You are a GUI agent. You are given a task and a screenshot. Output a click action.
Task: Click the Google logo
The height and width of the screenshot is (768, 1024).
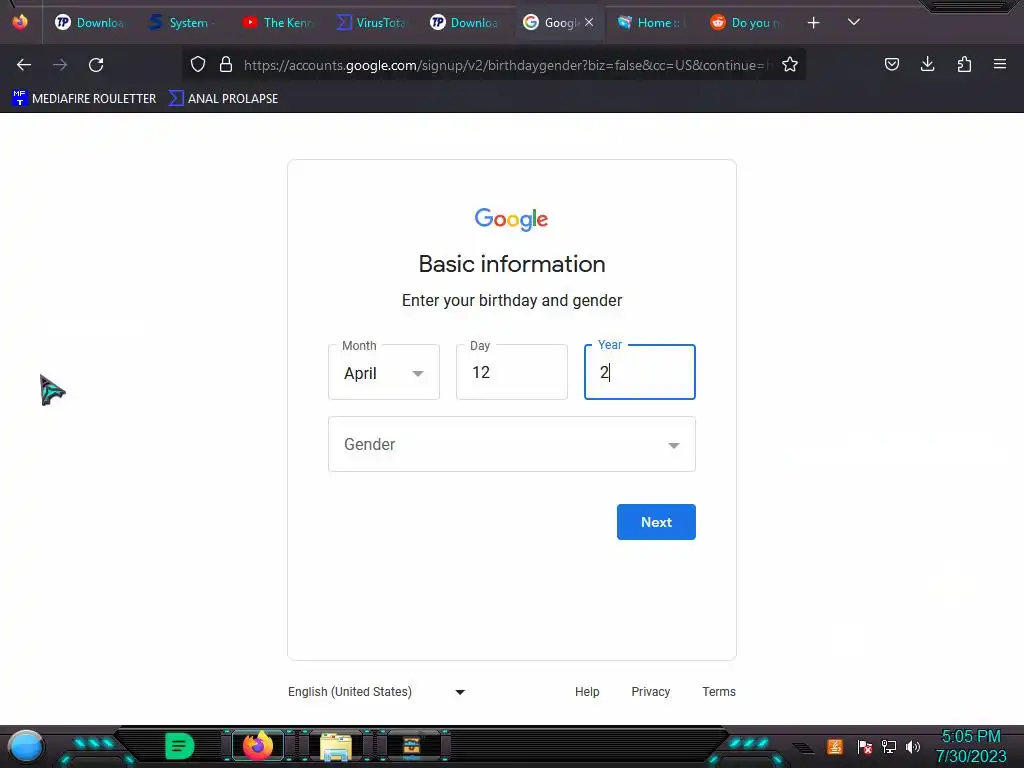point(511,219)
